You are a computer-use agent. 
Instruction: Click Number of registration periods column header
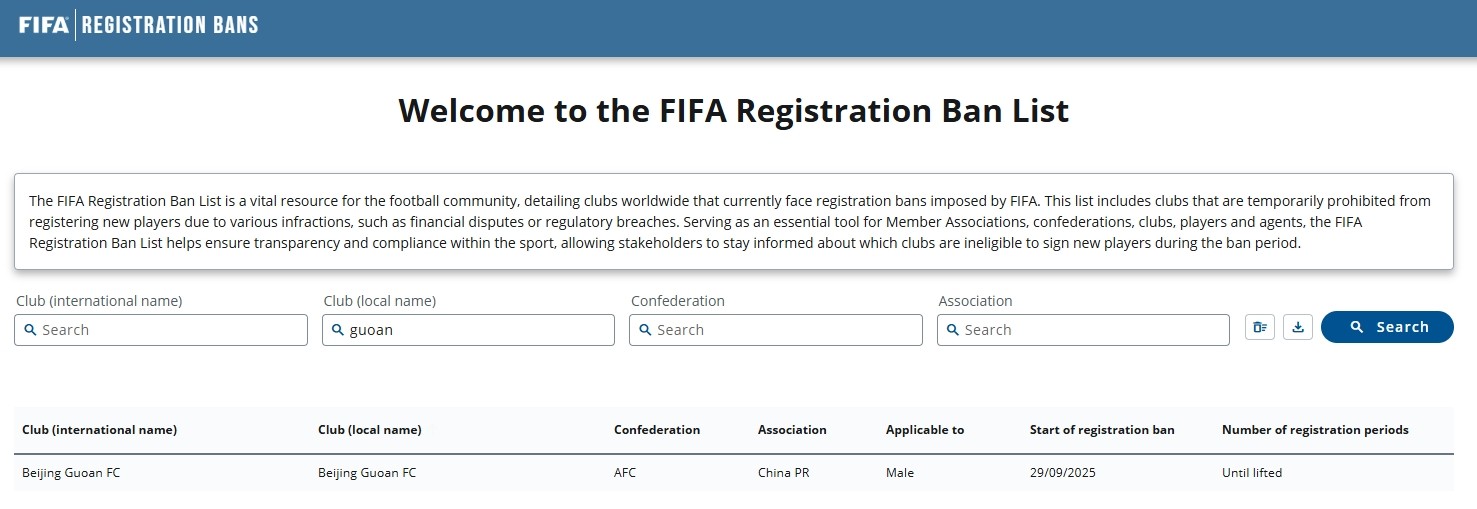1315,430
